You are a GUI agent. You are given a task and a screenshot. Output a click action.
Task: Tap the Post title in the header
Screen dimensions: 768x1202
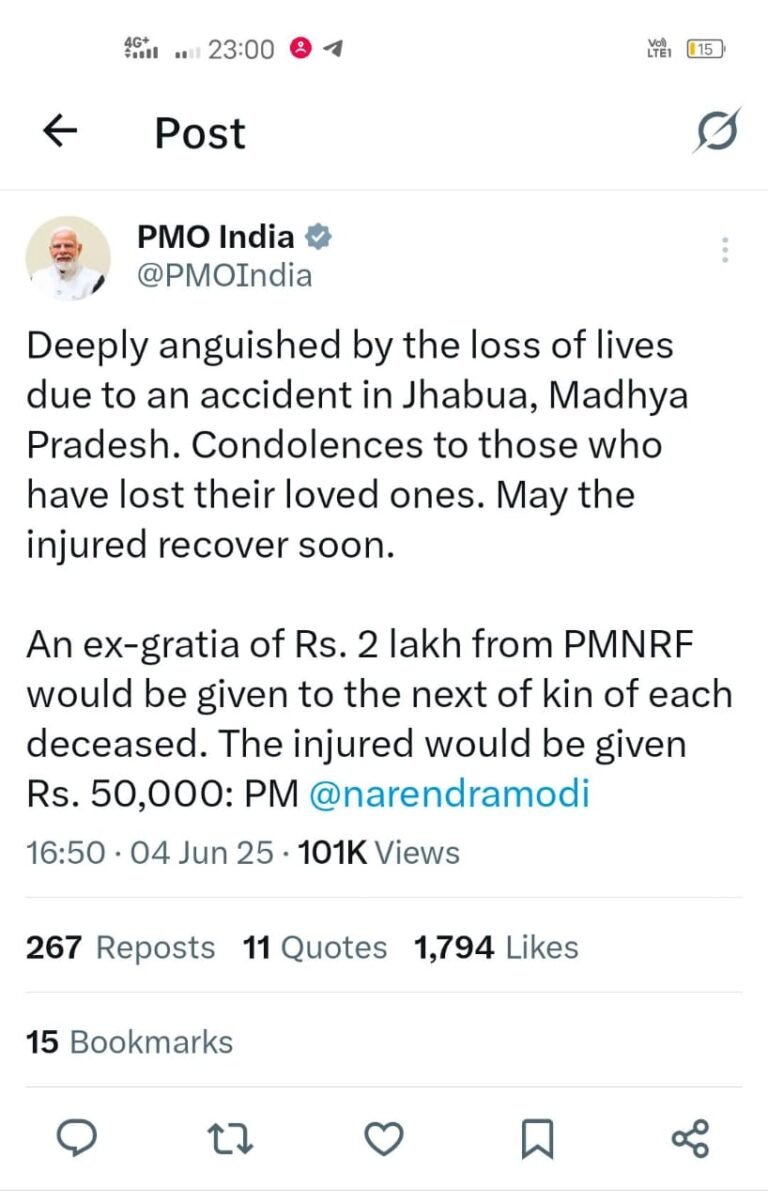[198, 132]
